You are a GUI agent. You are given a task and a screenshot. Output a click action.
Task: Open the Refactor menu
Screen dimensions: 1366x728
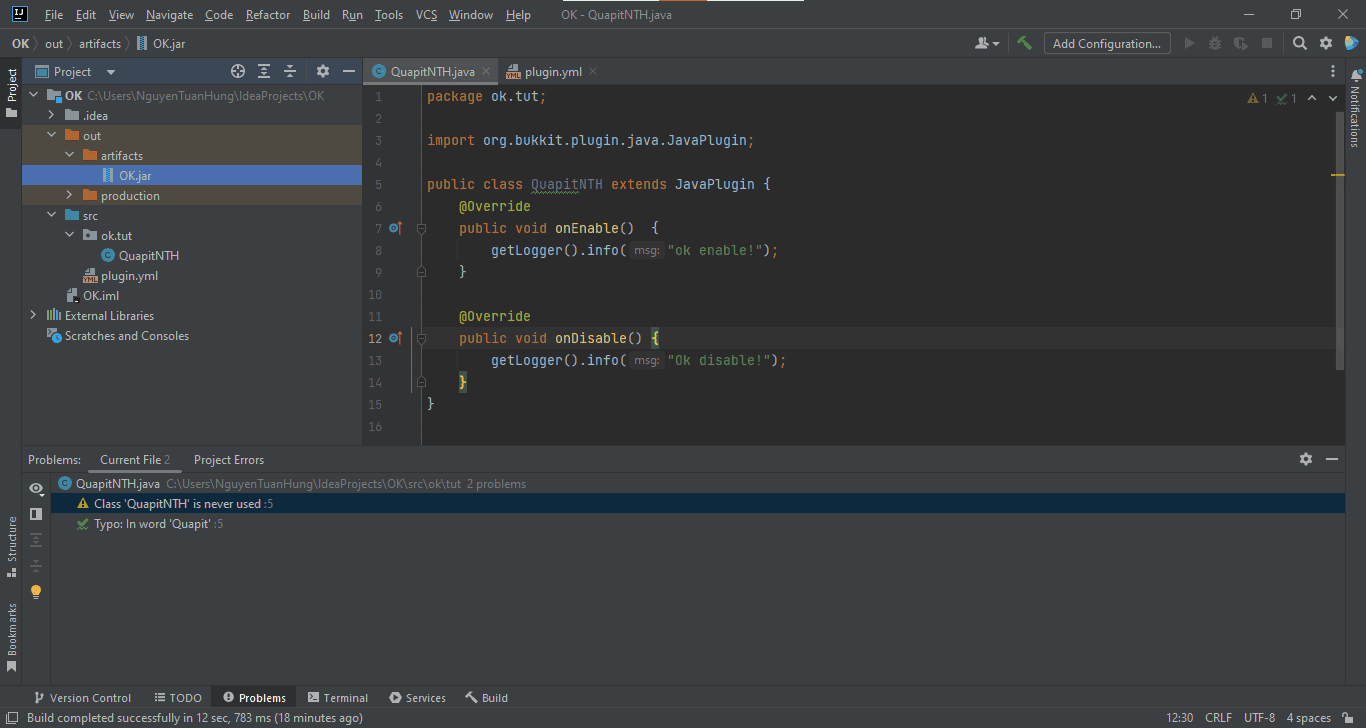pos(267,15)
